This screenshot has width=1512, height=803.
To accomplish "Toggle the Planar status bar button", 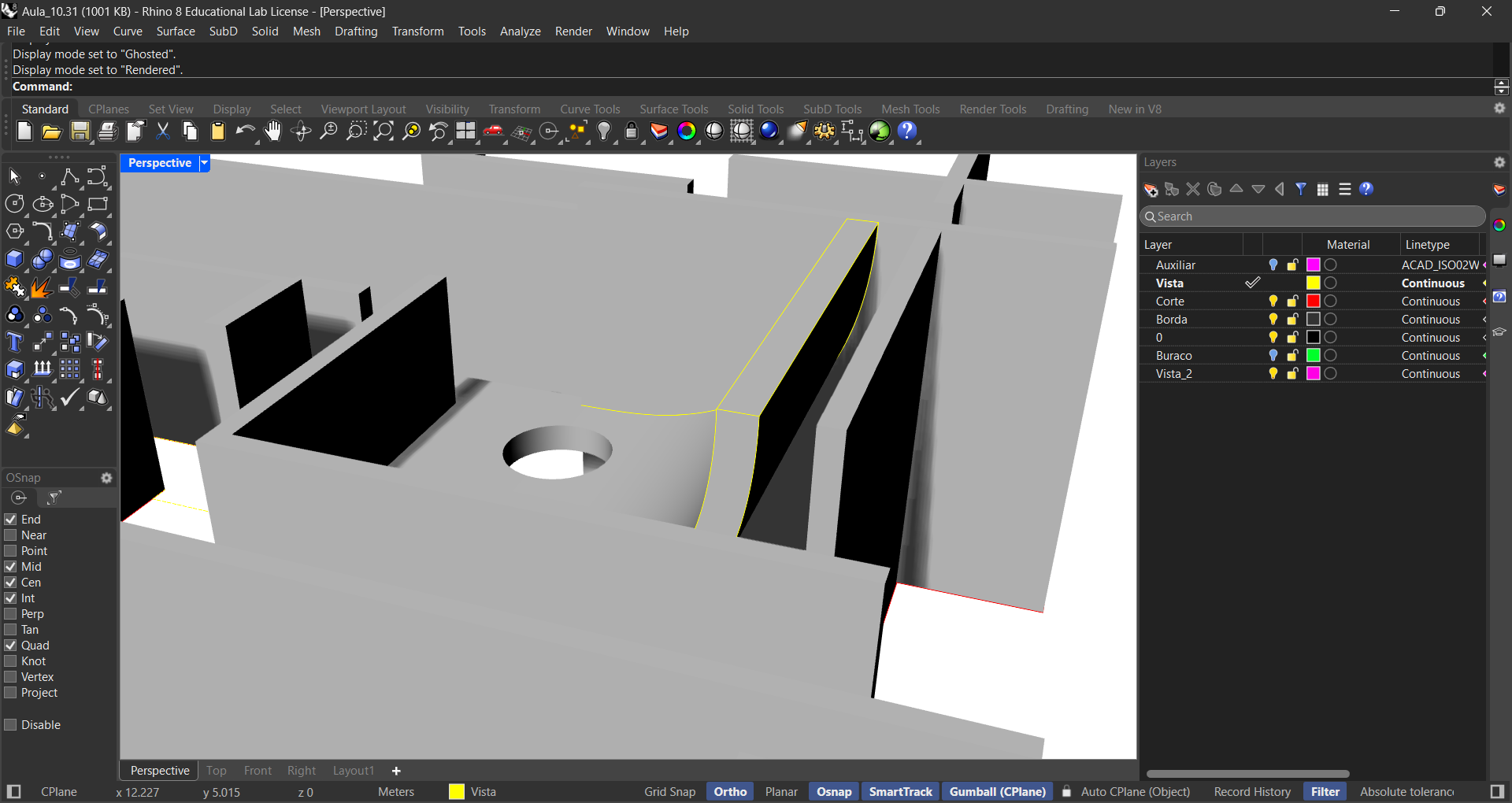I will pyautogui.click(x=781, y=792).
